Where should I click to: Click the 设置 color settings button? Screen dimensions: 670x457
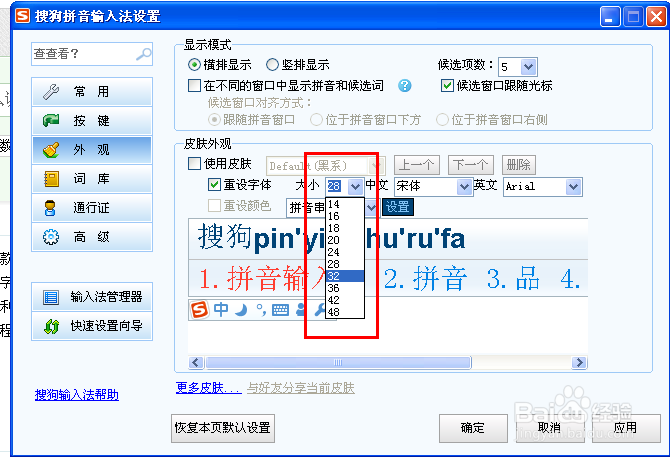[398, 207]
